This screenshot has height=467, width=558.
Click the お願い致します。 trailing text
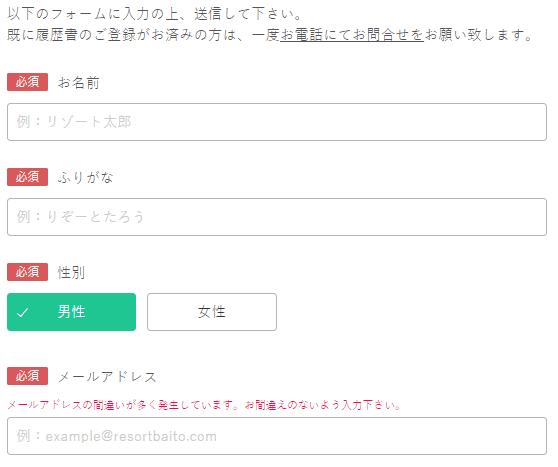(x=479, y=35)
